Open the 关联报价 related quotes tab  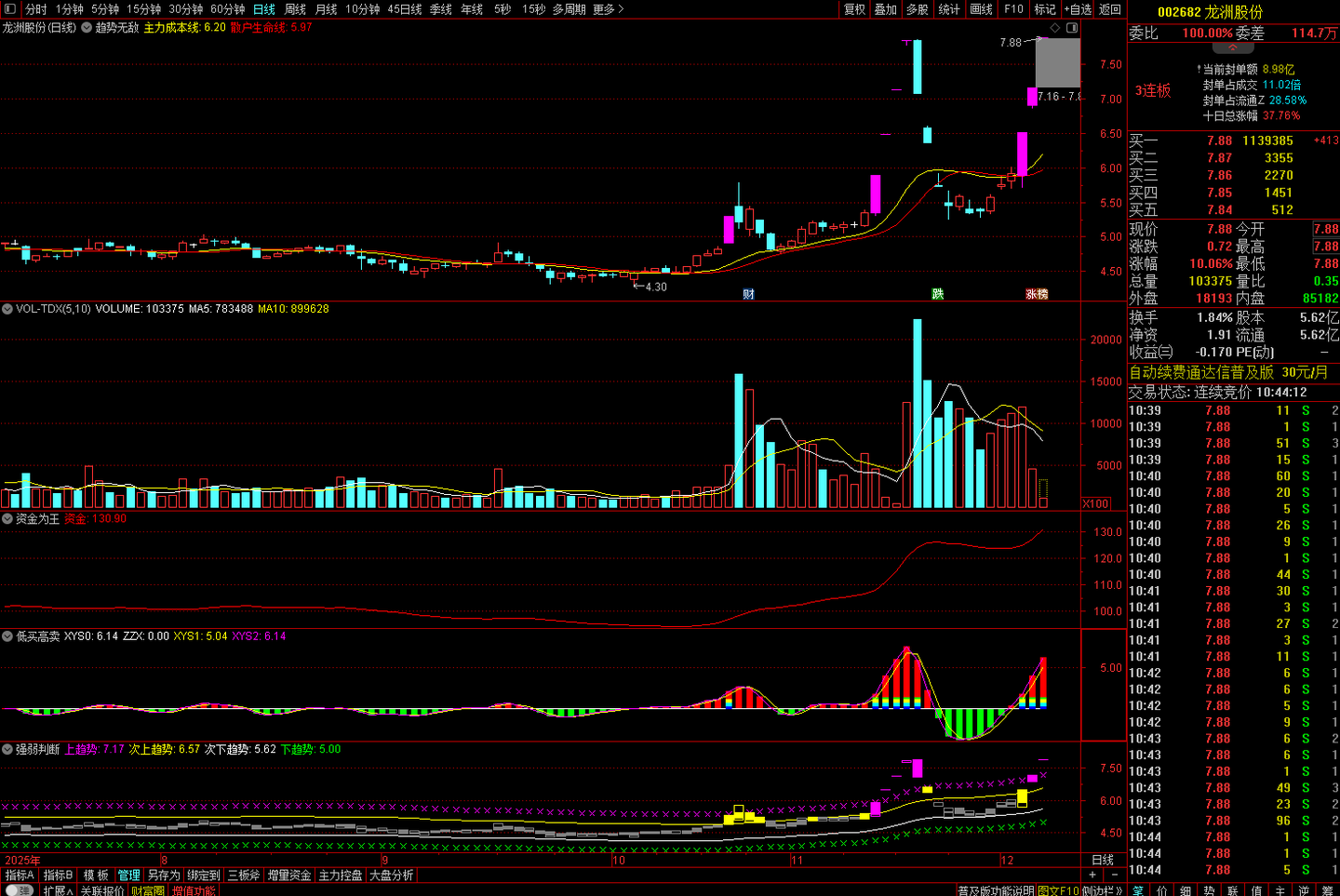pyautogui.click(x=102, y=890)
